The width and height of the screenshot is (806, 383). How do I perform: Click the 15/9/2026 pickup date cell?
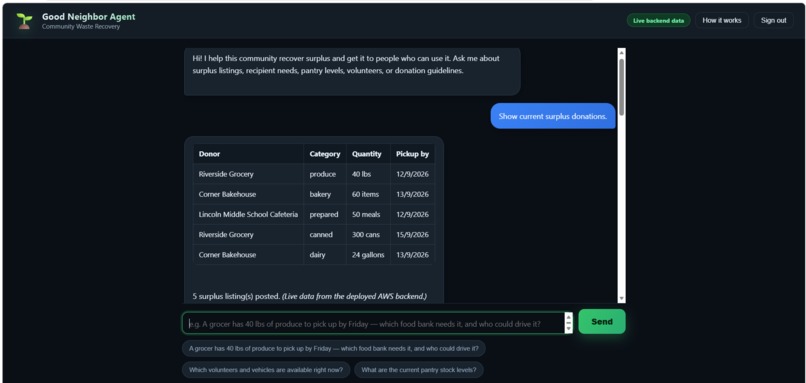coord(412,234)
